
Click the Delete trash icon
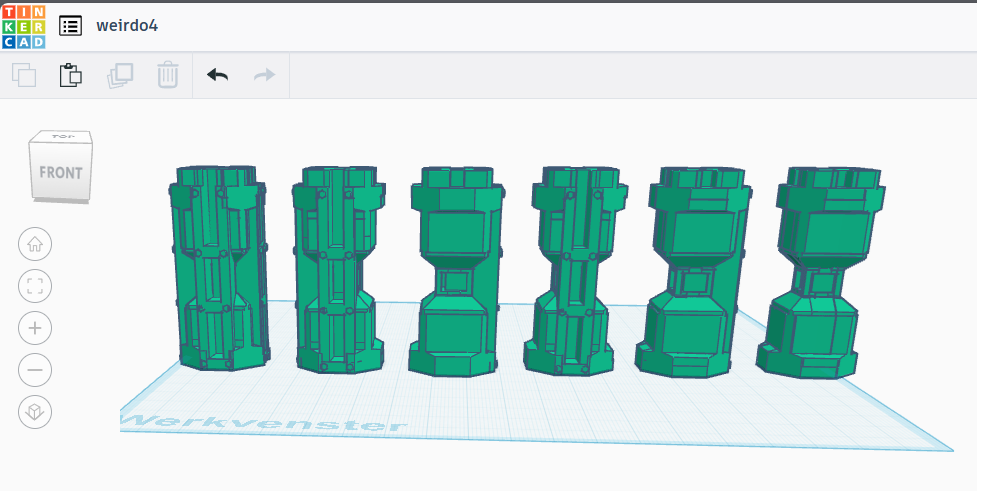pyautogui.click(x=168, y=75)
